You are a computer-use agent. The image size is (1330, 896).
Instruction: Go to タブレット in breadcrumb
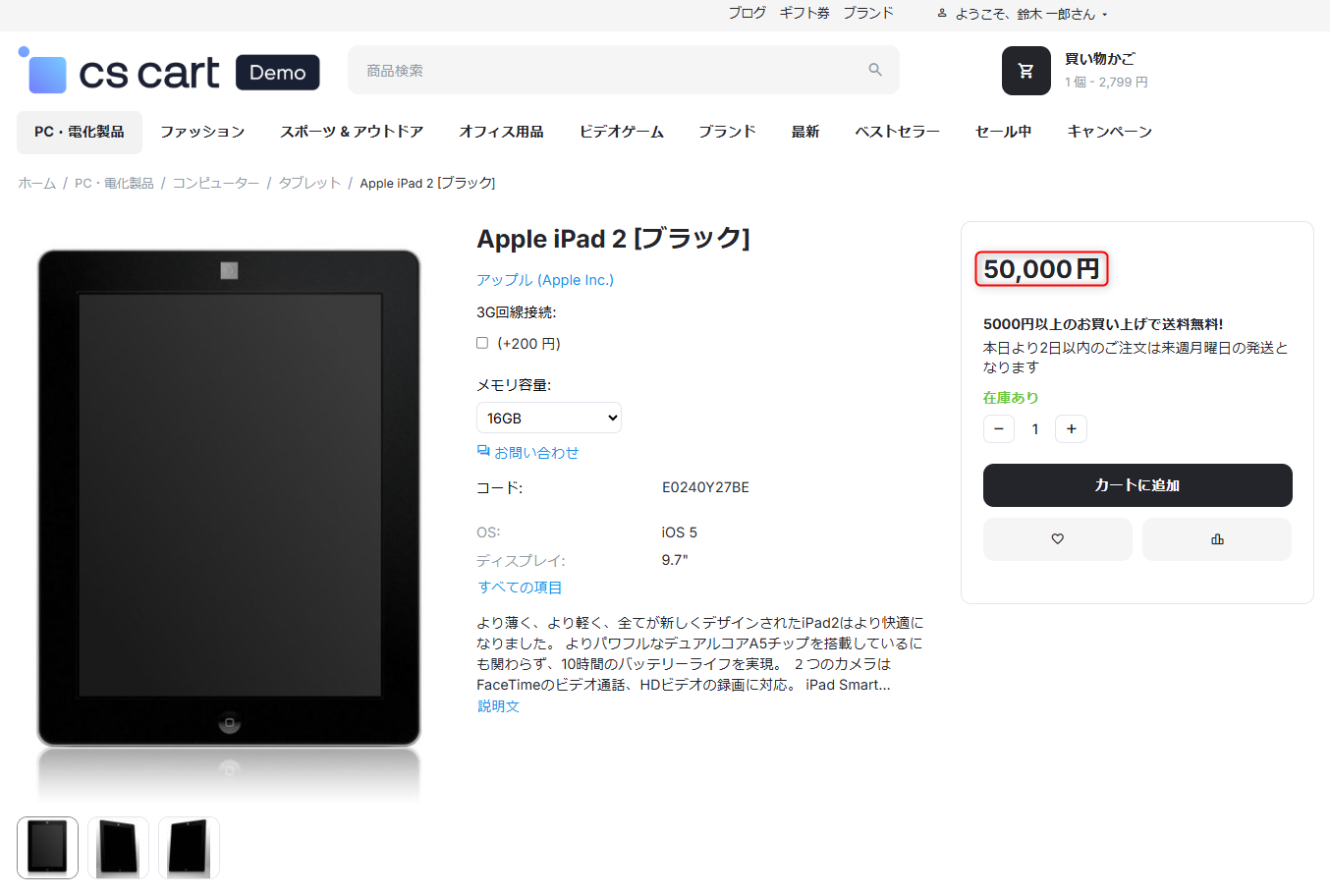click(309, 184)
